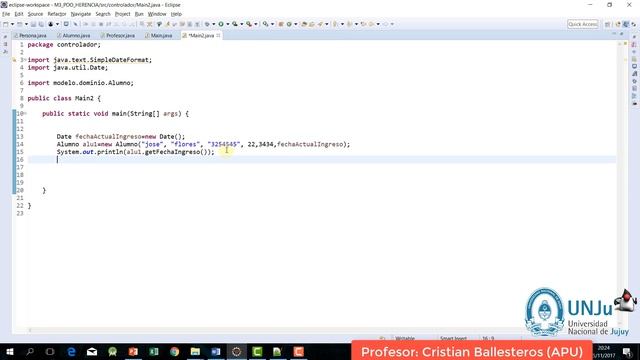Click the Eclipse taskbar icon
This screenshot has width=640, height=360.
(236, 351)
